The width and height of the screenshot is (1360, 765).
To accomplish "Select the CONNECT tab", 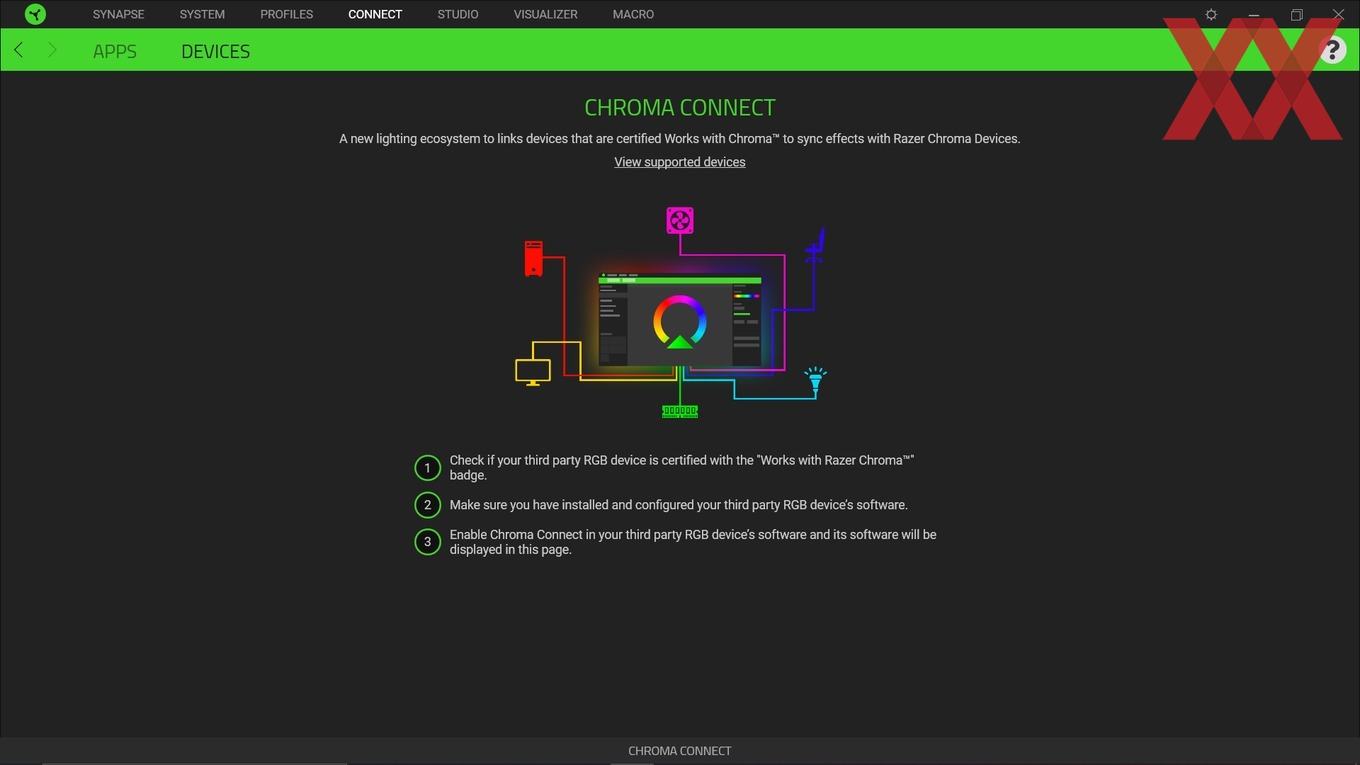I will pos(375,14).
